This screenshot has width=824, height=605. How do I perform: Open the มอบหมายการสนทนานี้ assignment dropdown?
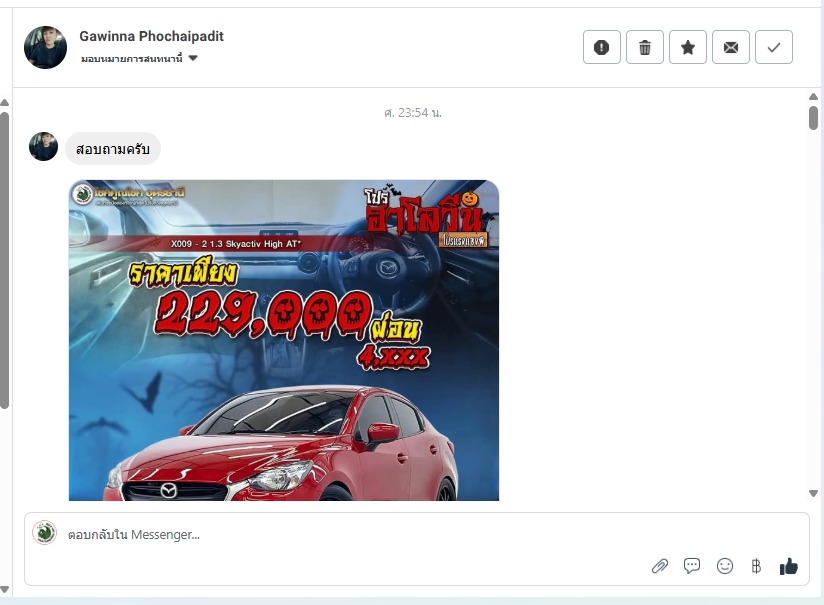pos(139,58)
